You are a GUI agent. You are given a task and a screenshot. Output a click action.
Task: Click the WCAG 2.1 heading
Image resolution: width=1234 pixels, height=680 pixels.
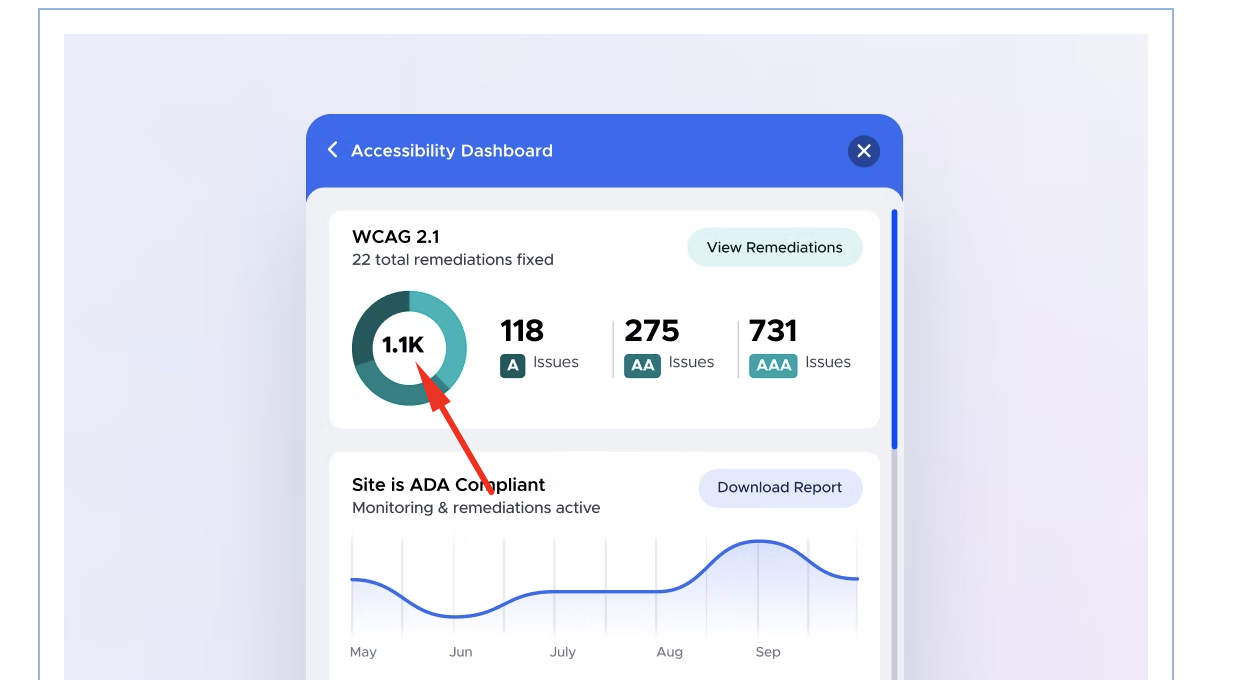[396, 237]
